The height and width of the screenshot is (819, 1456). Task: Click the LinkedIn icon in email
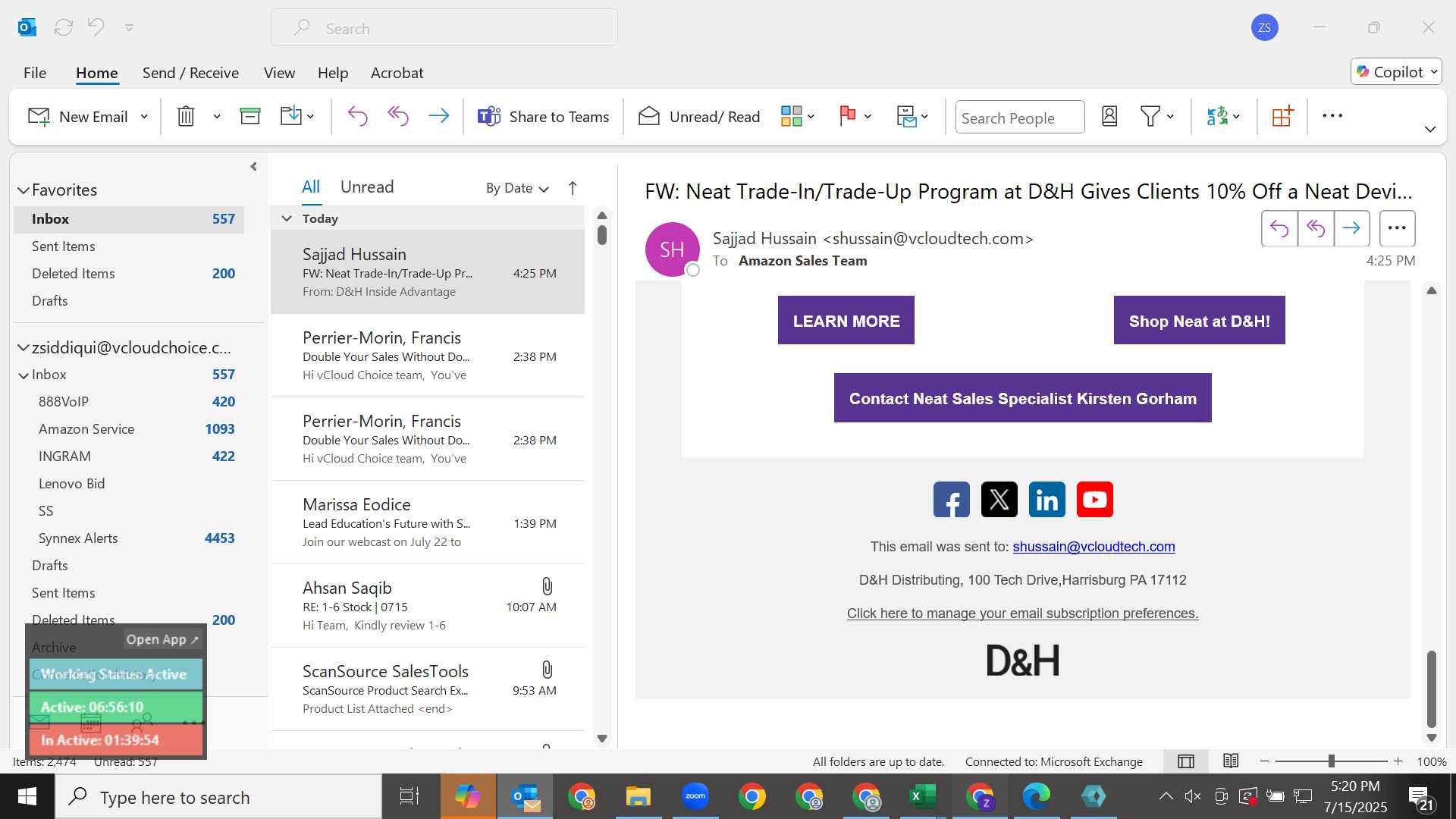(1047, 500)
